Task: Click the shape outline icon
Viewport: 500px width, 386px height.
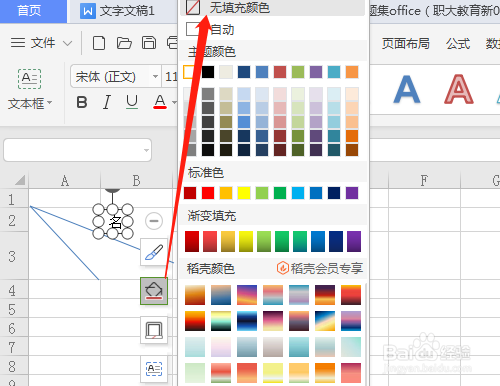Action: pos(154,330)
